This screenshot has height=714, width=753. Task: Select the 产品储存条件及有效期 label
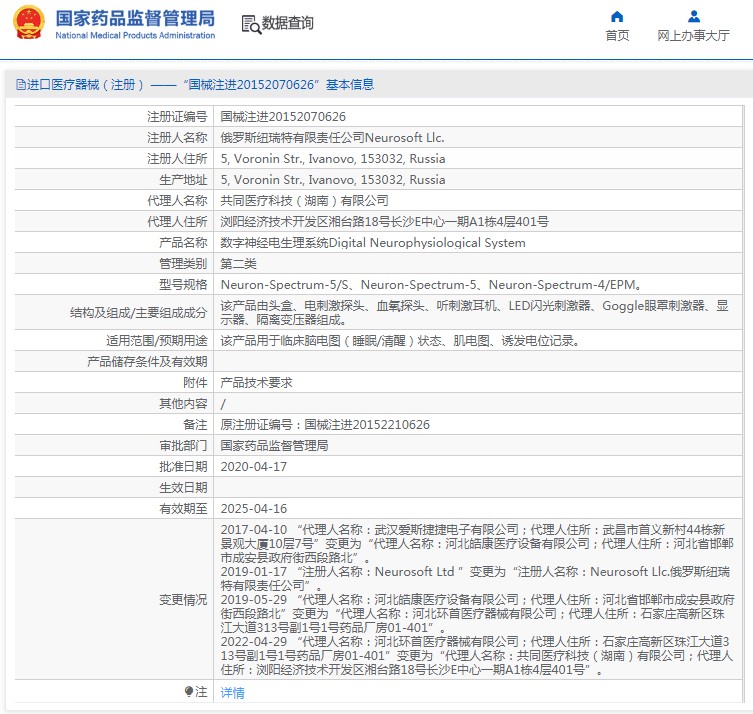(147, 362)
